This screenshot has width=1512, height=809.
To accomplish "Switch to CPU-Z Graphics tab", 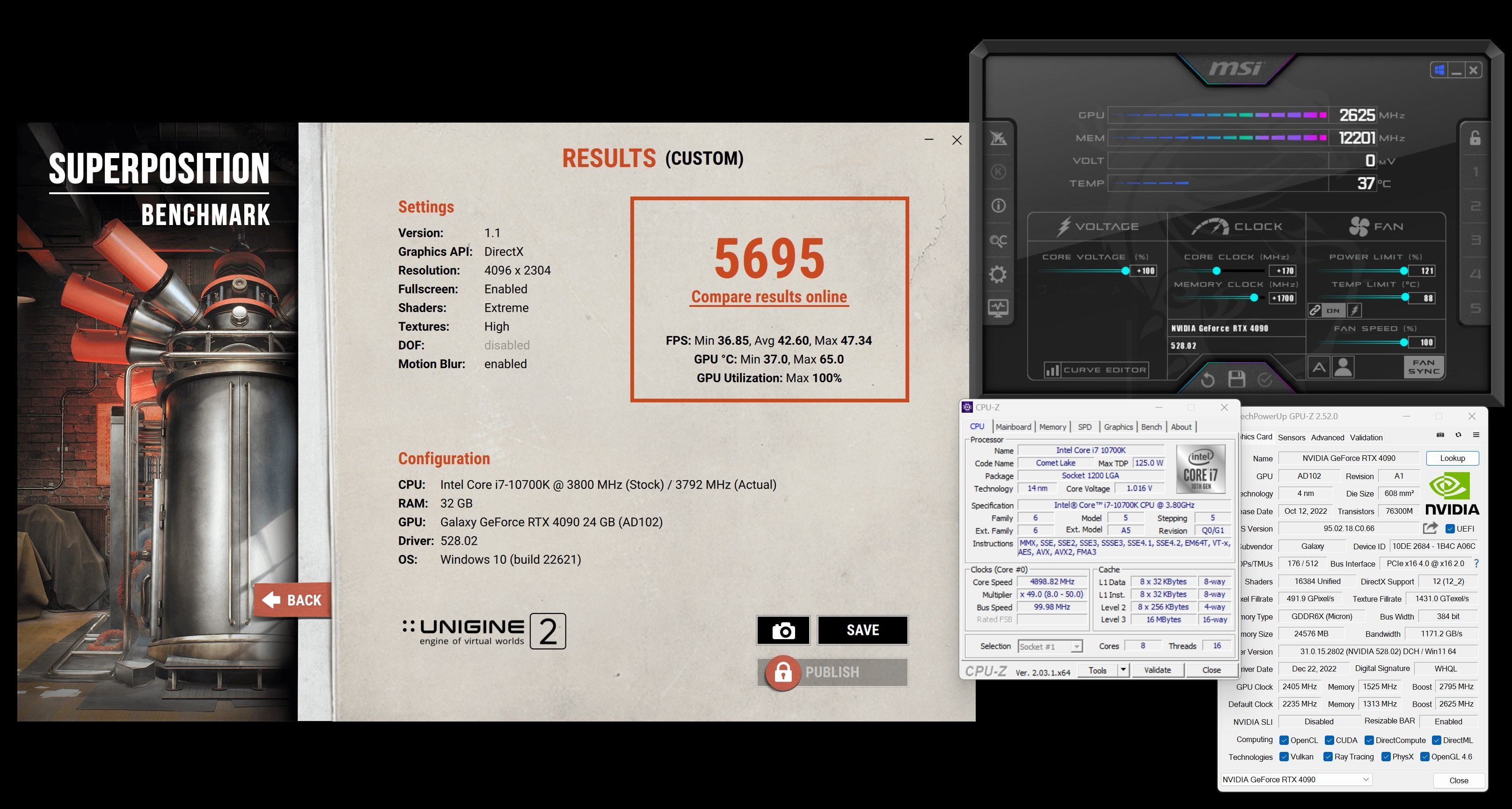I will coord(1118,427).
